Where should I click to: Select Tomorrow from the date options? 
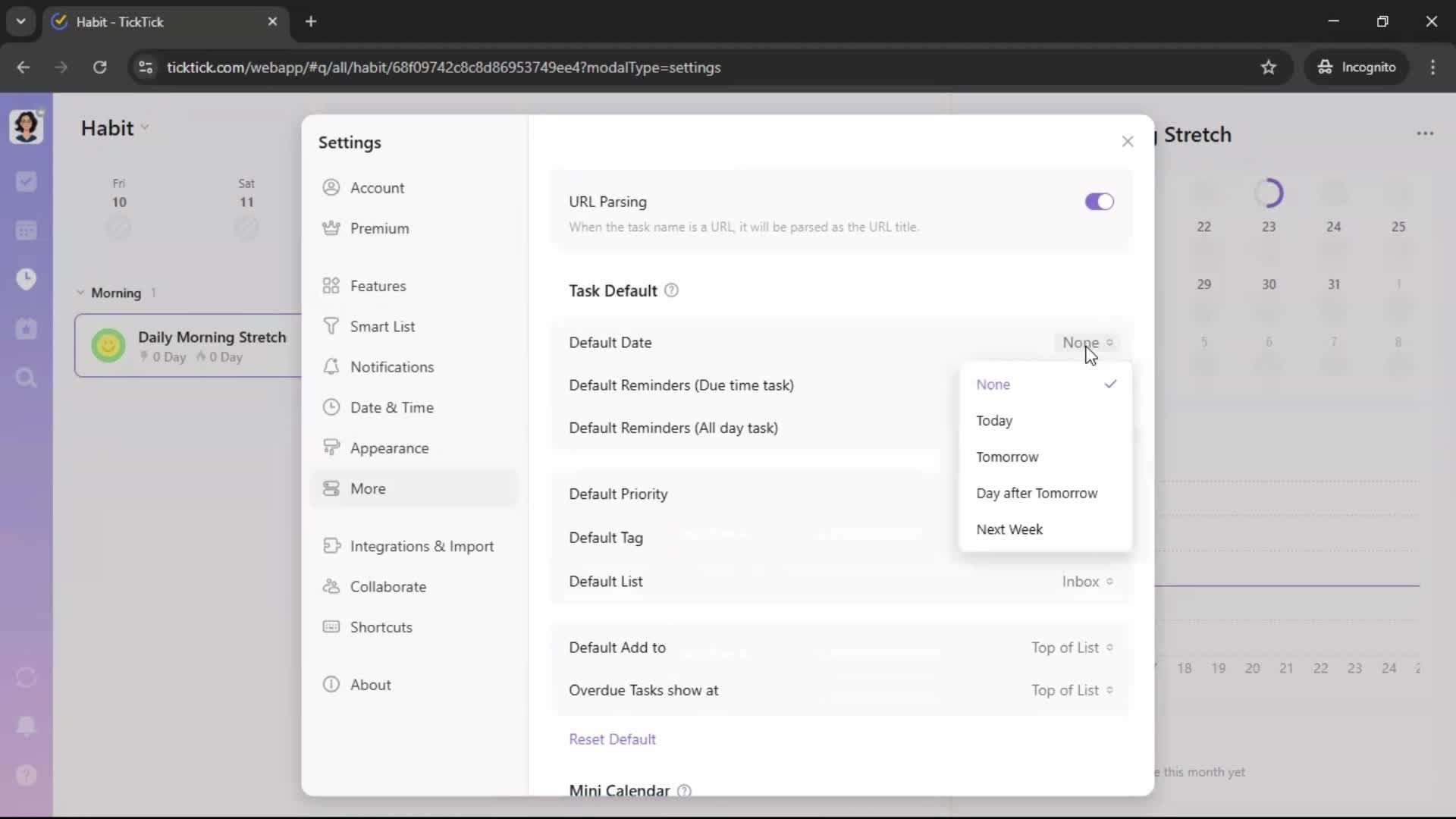tap(1007, 457)
